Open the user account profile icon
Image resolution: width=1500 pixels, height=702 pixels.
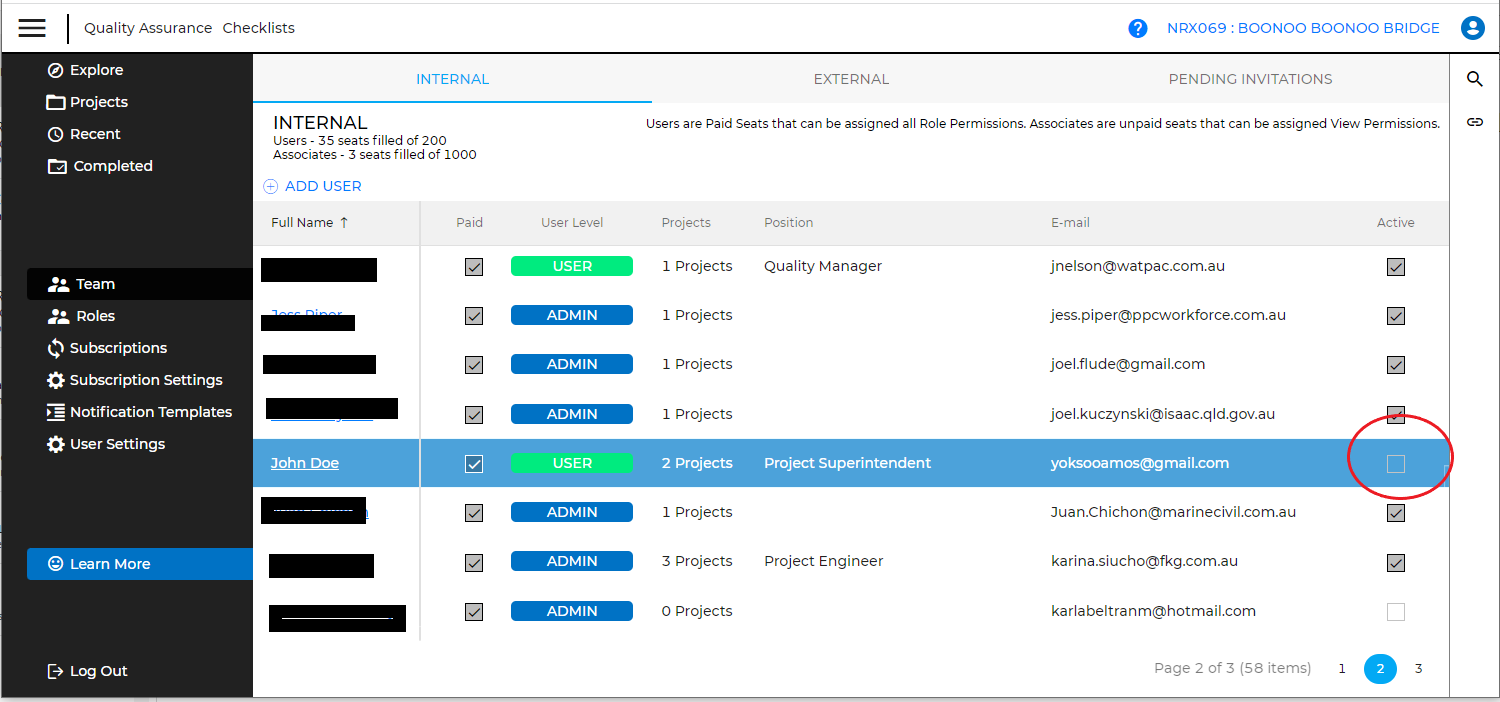(1472, 28)
